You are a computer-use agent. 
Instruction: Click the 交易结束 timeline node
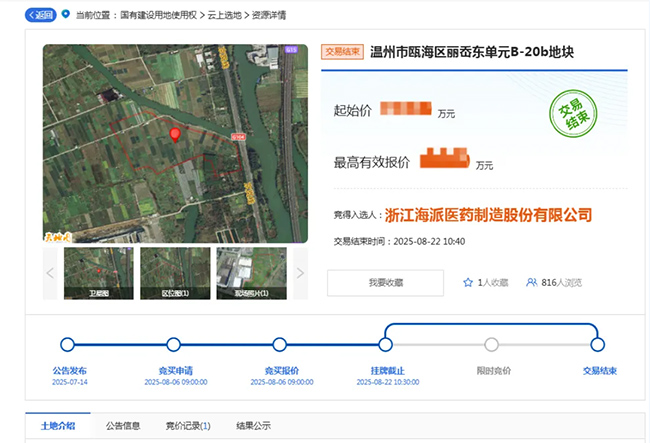(x=598, y=344)
